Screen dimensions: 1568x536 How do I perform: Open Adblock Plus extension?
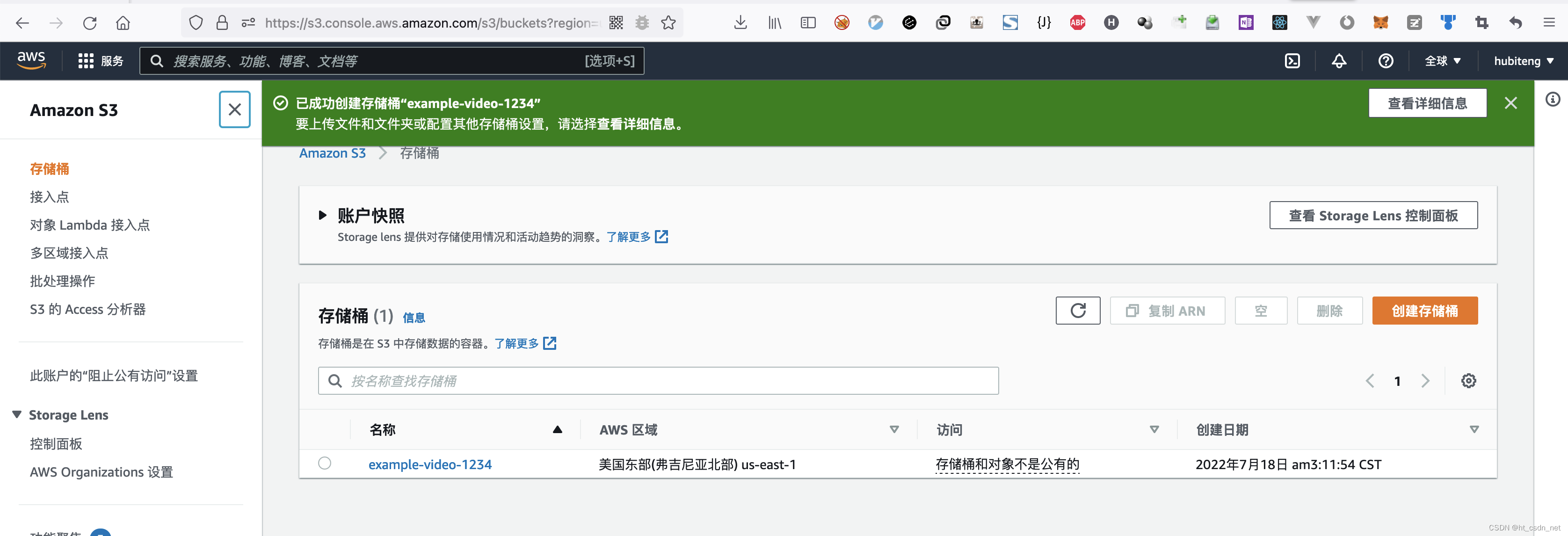(1077, 23)
